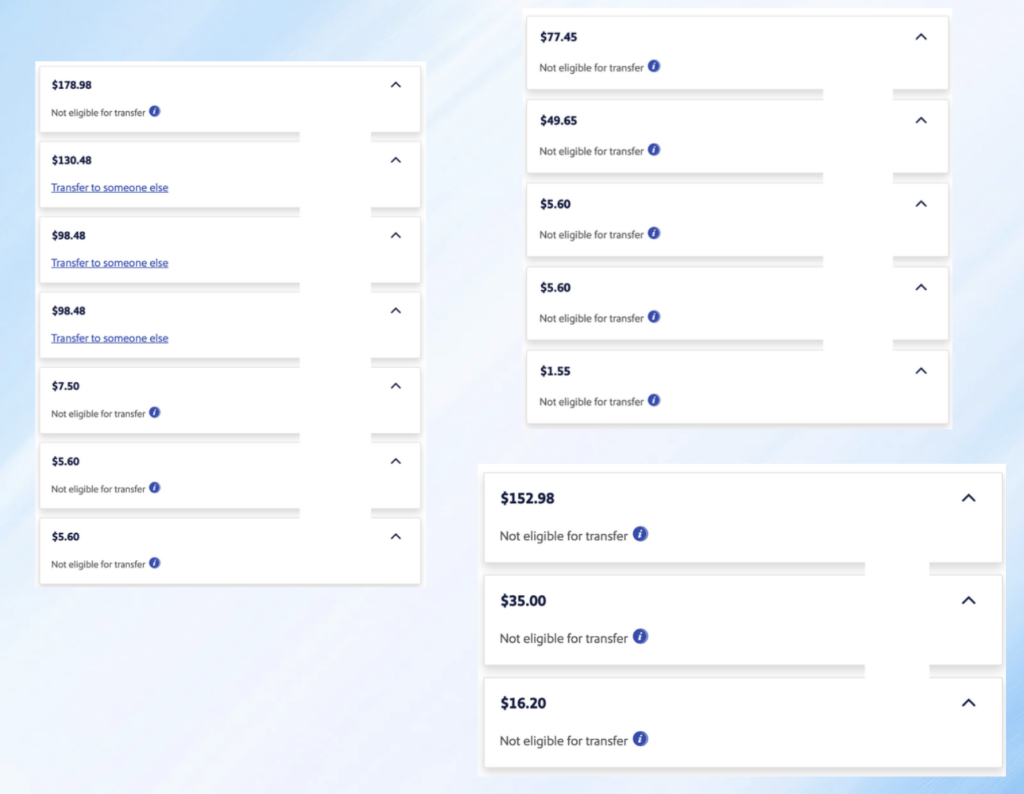The width and height of the screenshot is (1024, 794).
Task: Open info icon for the $152.98 credit
Action: click(641, 535)
